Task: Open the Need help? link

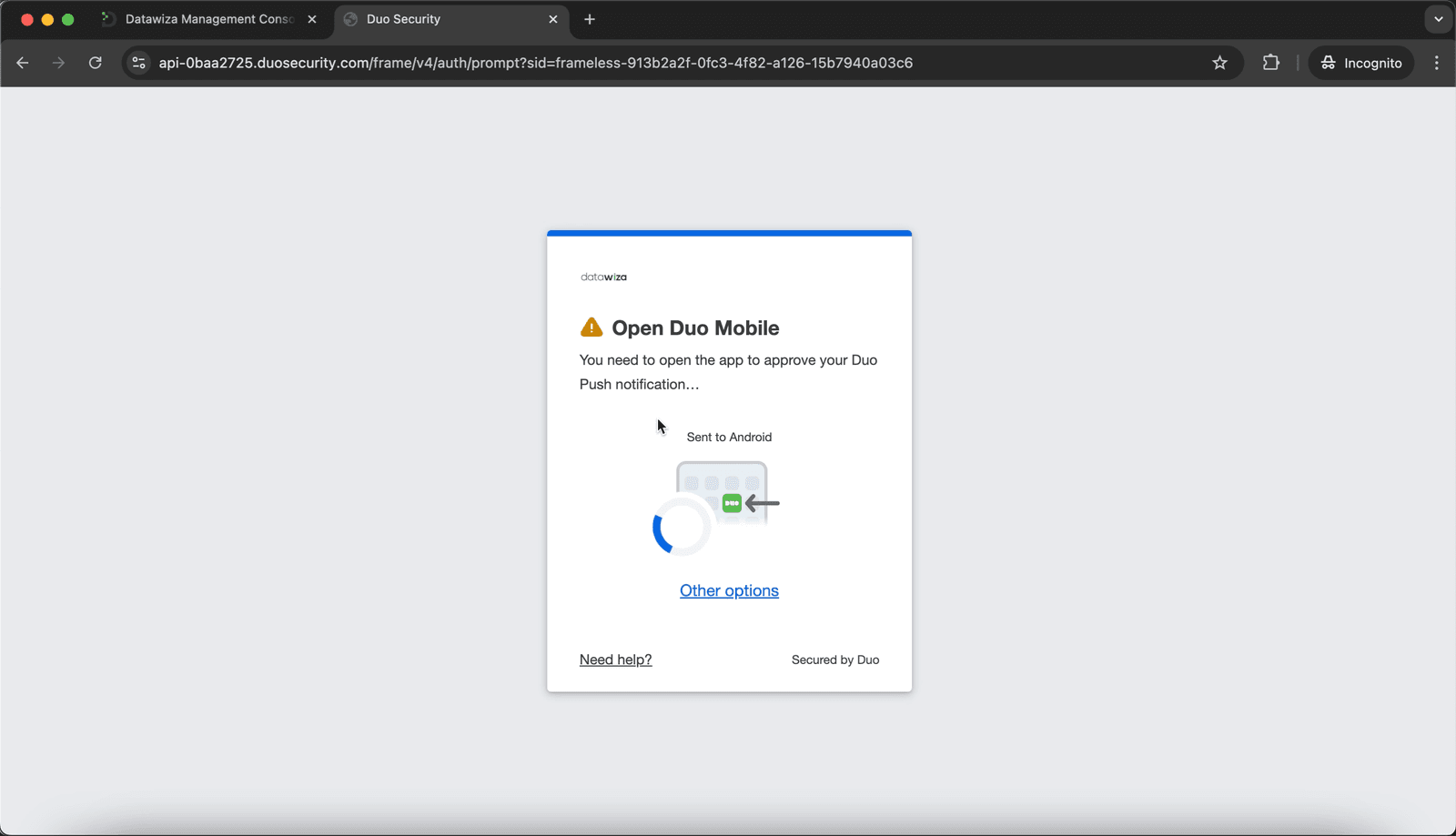Action: [x=616, y=660]
